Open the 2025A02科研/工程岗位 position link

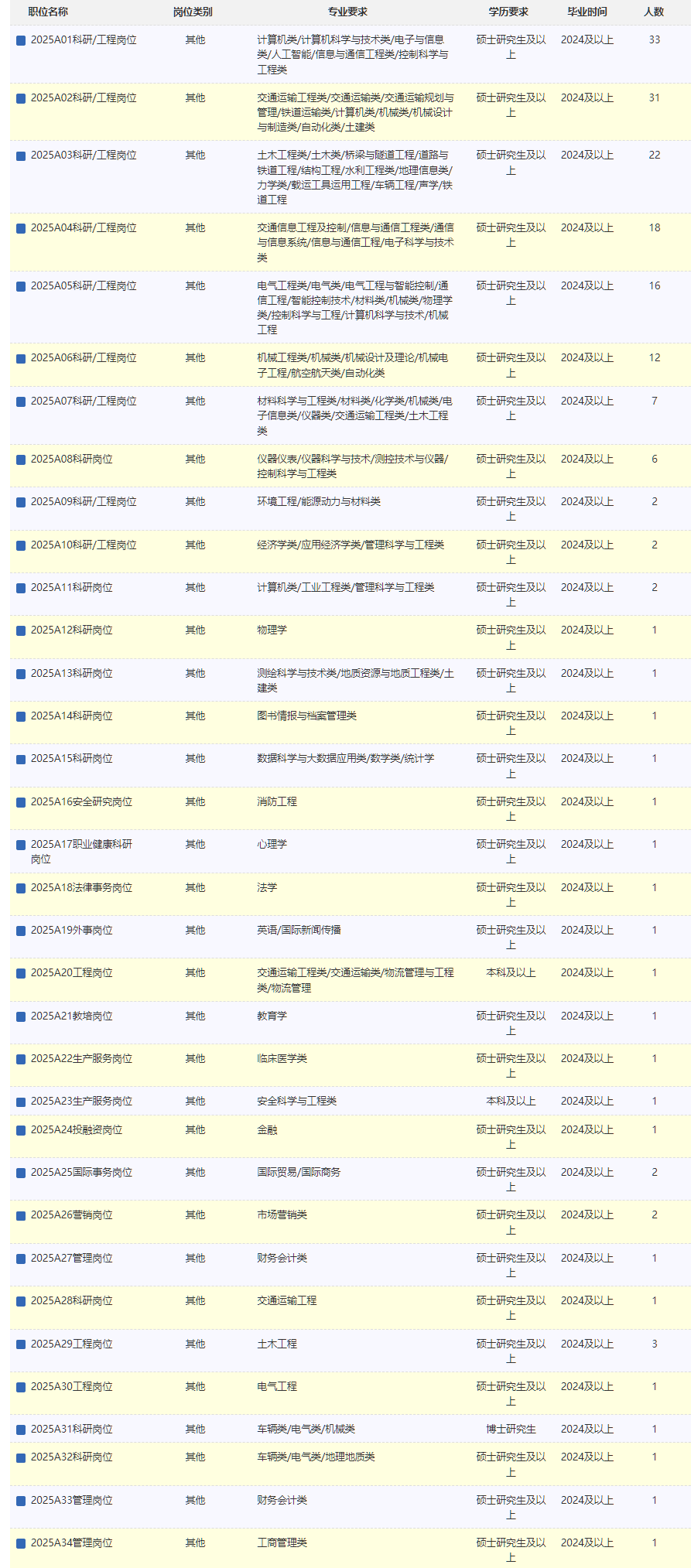84,97
